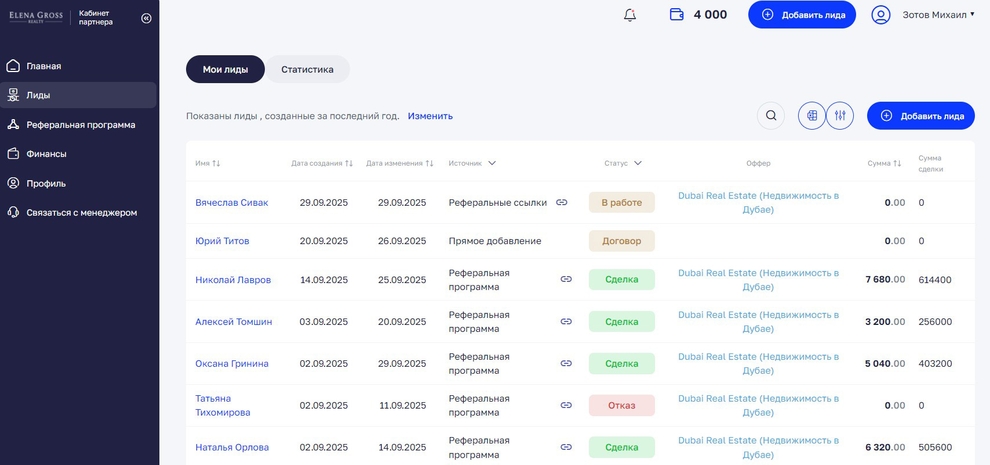
Task: Click the user avatar icon in the header
Action: [x=881, y=15]
